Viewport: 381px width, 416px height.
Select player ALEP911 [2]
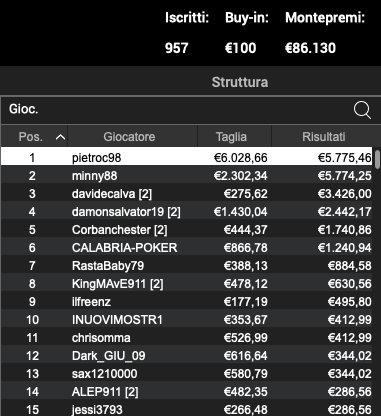click(x=105, y=392)
